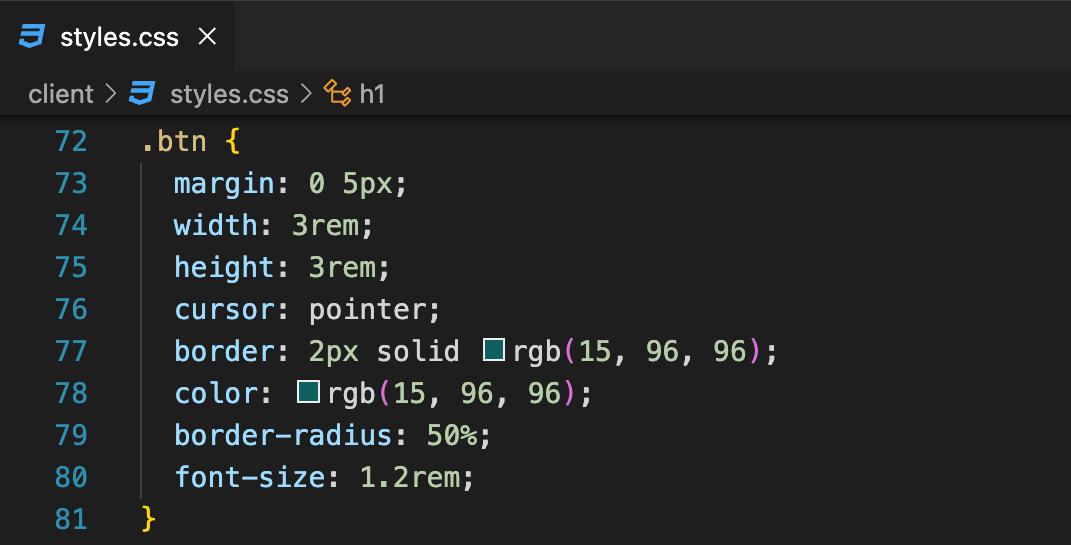Open the h1 breadcrumb symbol

pyautogui.click(x=372, y=94)
